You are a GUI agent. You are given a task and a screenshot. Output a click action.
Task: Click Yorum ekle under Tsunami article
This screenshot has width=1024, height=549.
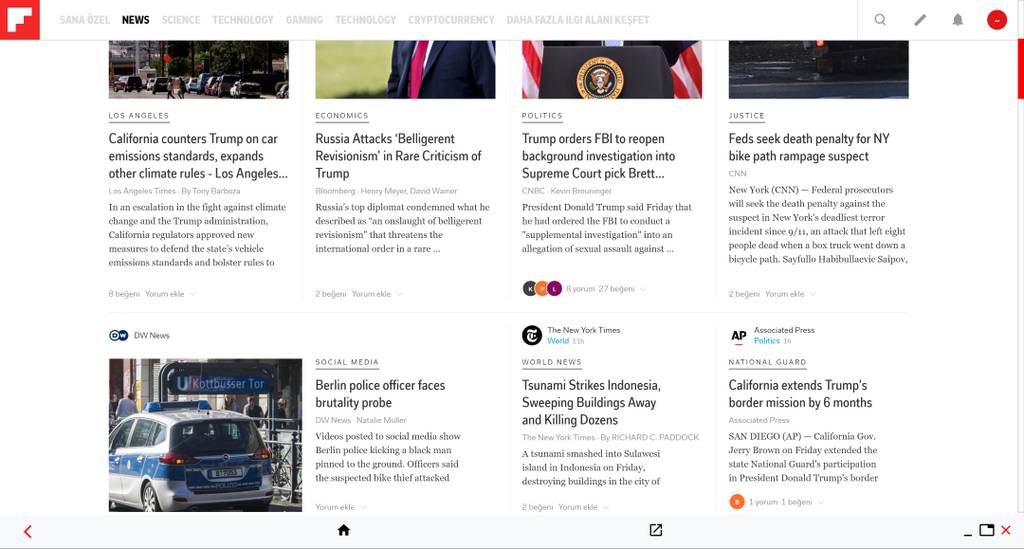(x=578, y=507)
